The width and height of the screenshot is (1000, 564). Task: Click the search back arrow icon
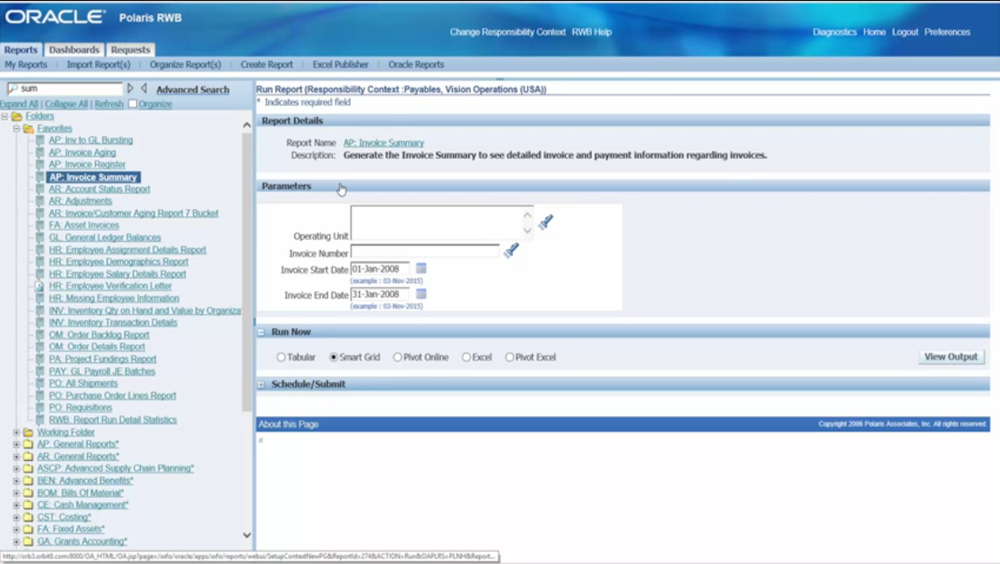[x=144, y=88]
